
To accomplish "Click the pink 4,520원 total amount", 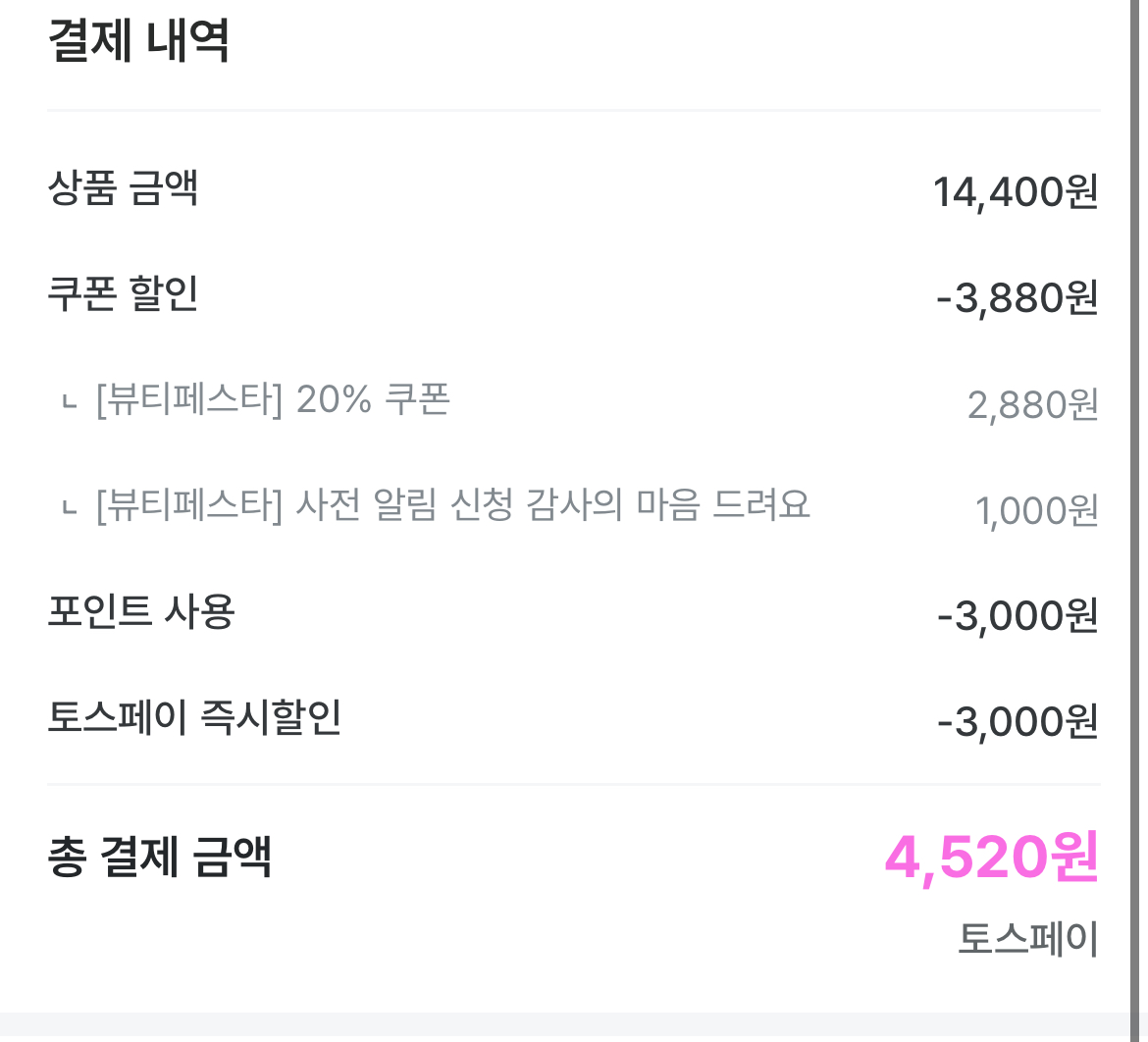I will click(x=991, y=859).
